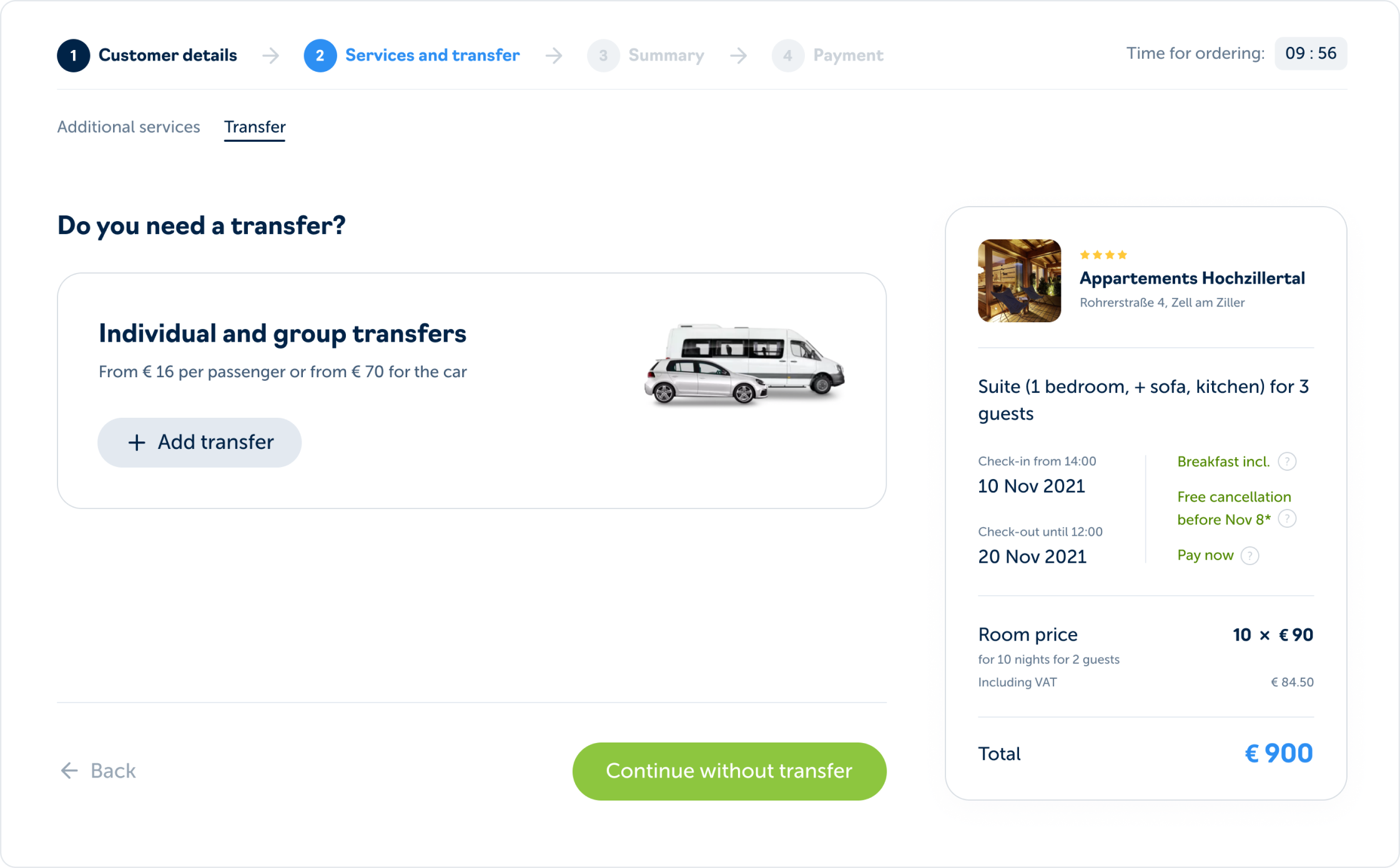Jump to the Summary step label
1400x868 pixels.
pyautogui.click(x=666, y=56)
